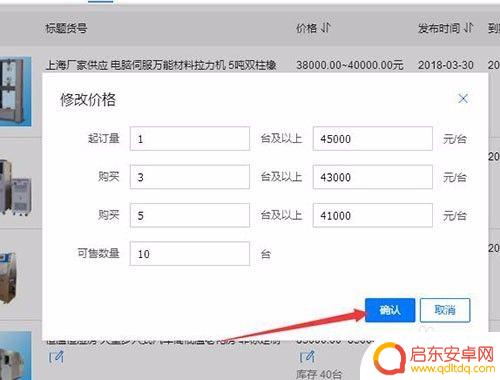This screenshot has height=380, width=500.
Task: Open the 上海厂家供应 product title
Action: click(161, 65)
